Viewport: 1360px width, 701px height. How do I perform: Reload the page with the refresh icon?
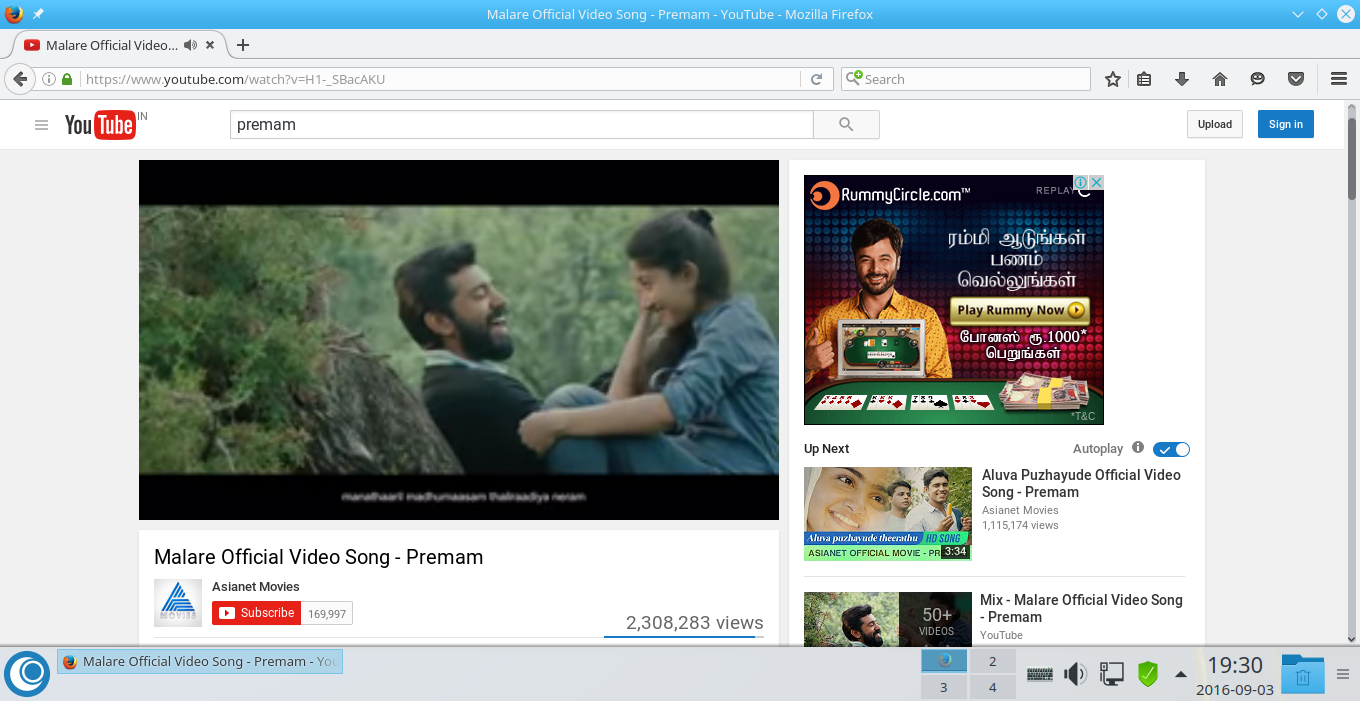pyautogui.click(x=816, y=79)
